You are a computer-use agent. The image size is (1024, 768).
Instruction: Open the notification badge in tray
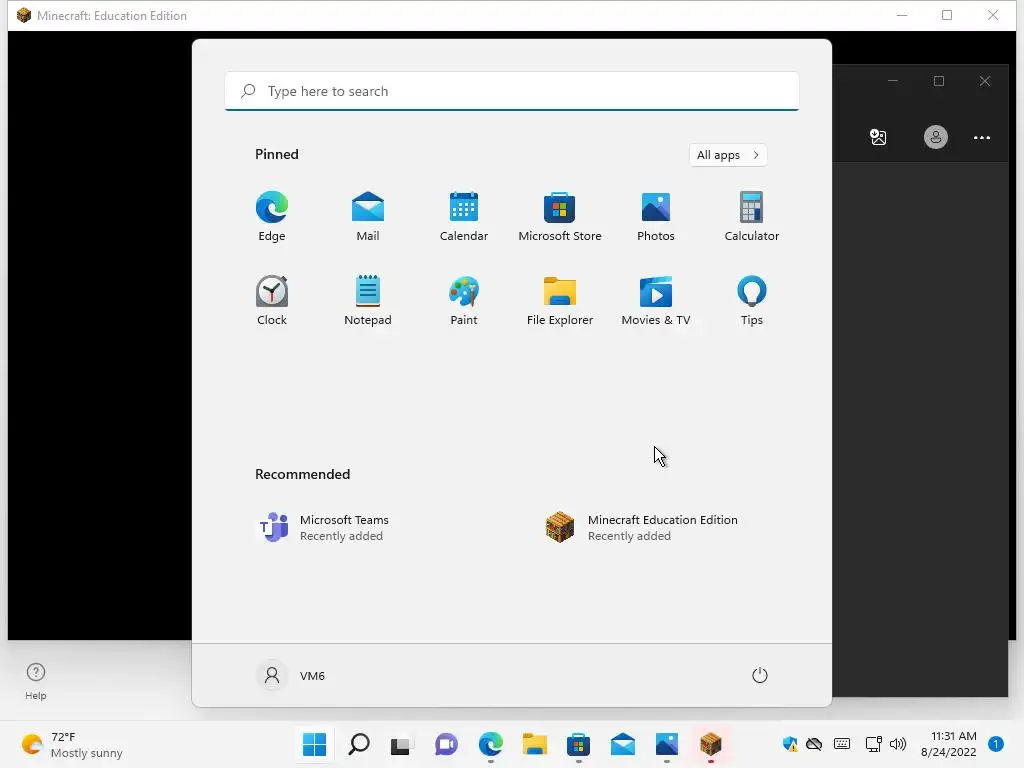[995, 744]
